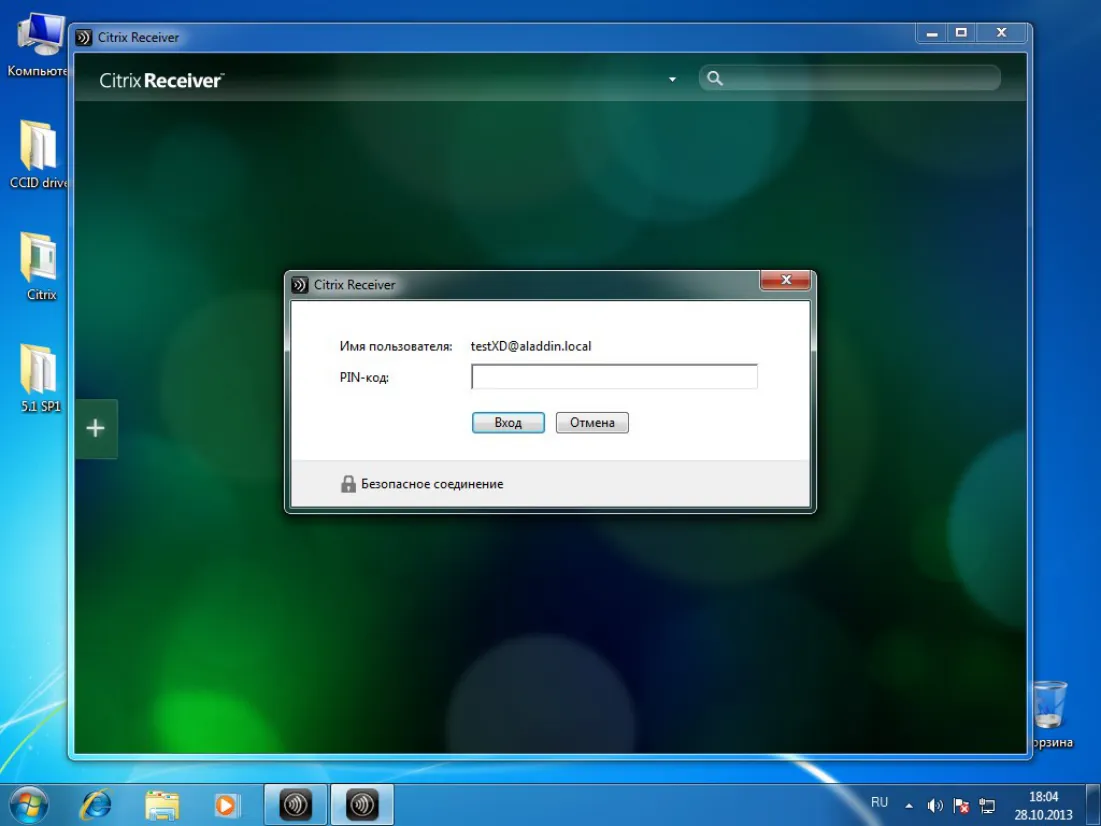Select the CCID driver desktop folder
1101x826 pixels.
pos(38,155)
